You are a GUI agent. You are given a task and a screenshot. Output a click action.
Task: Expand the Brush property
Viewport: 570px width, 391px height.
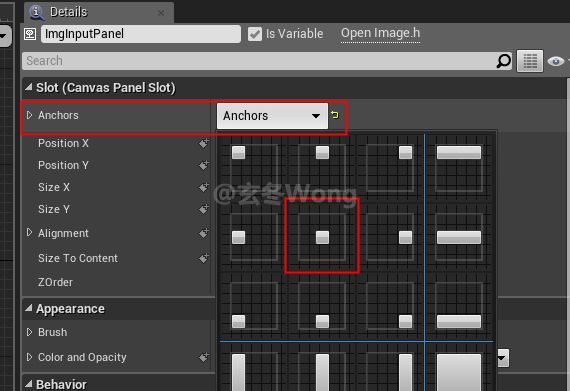point(29,332)
